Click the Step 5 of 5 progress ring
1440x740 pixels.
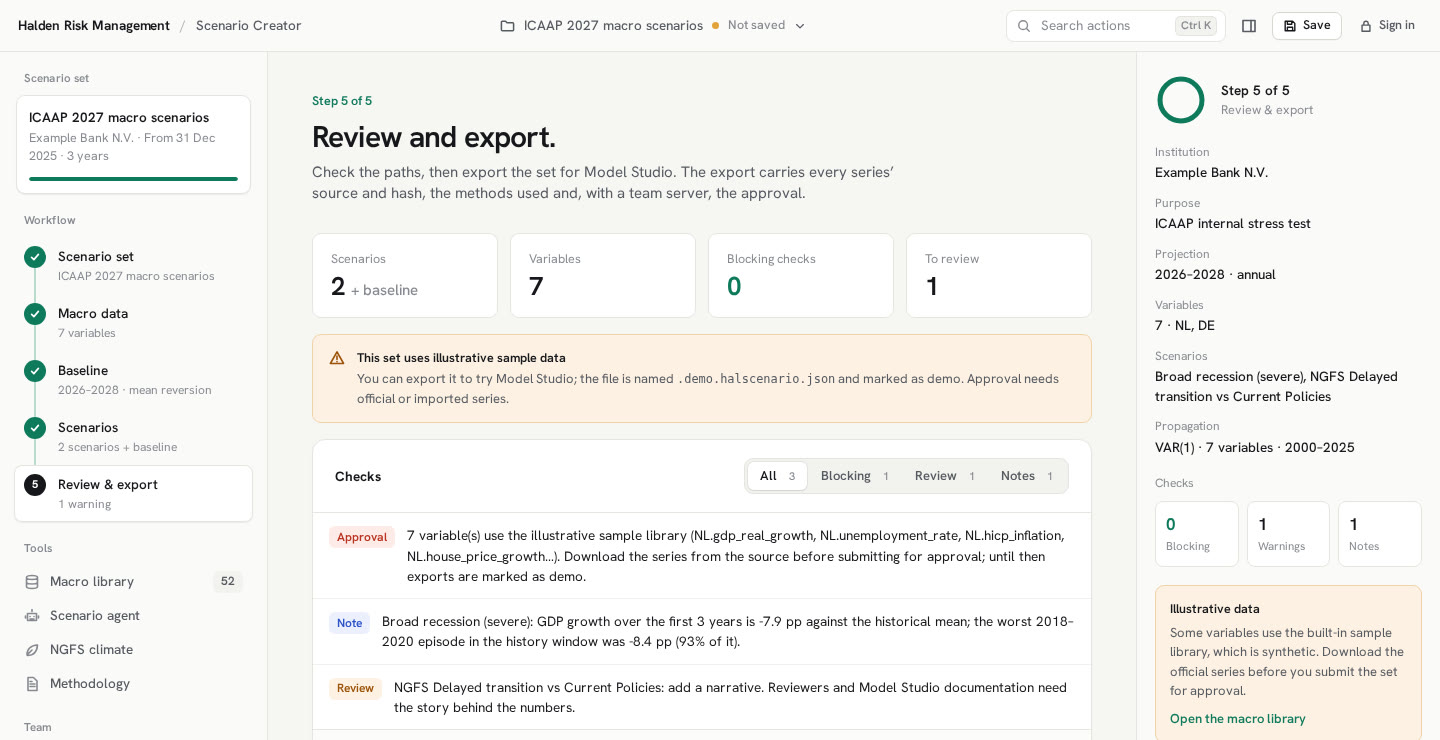(x=1181, y=100)
